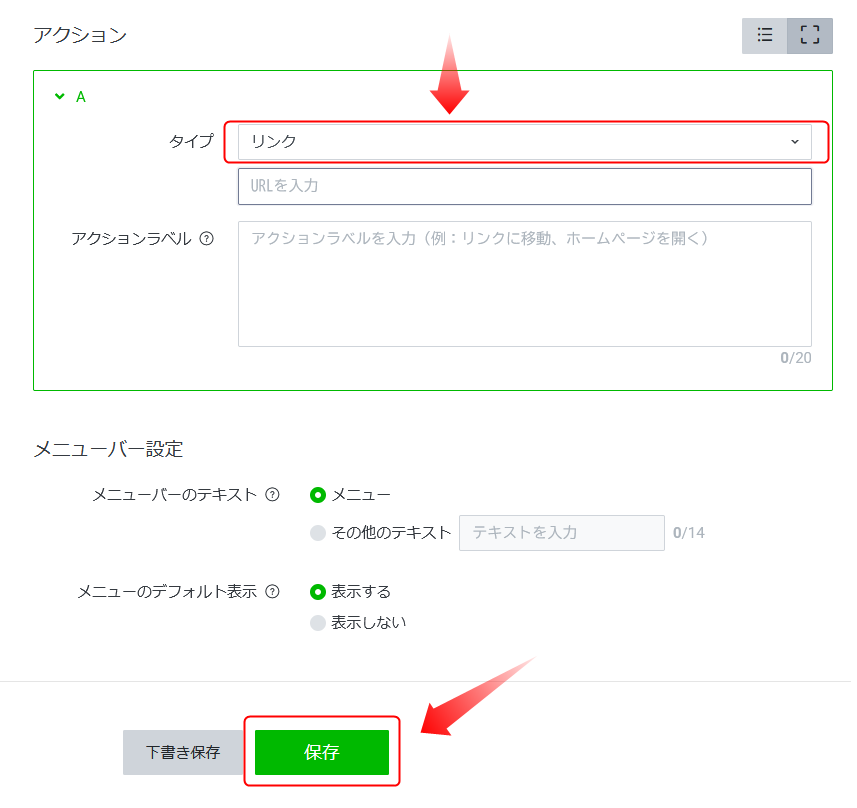Screen dimensions: 857x808
Task: Click the green 保存 save button
Action: point(322,752)
